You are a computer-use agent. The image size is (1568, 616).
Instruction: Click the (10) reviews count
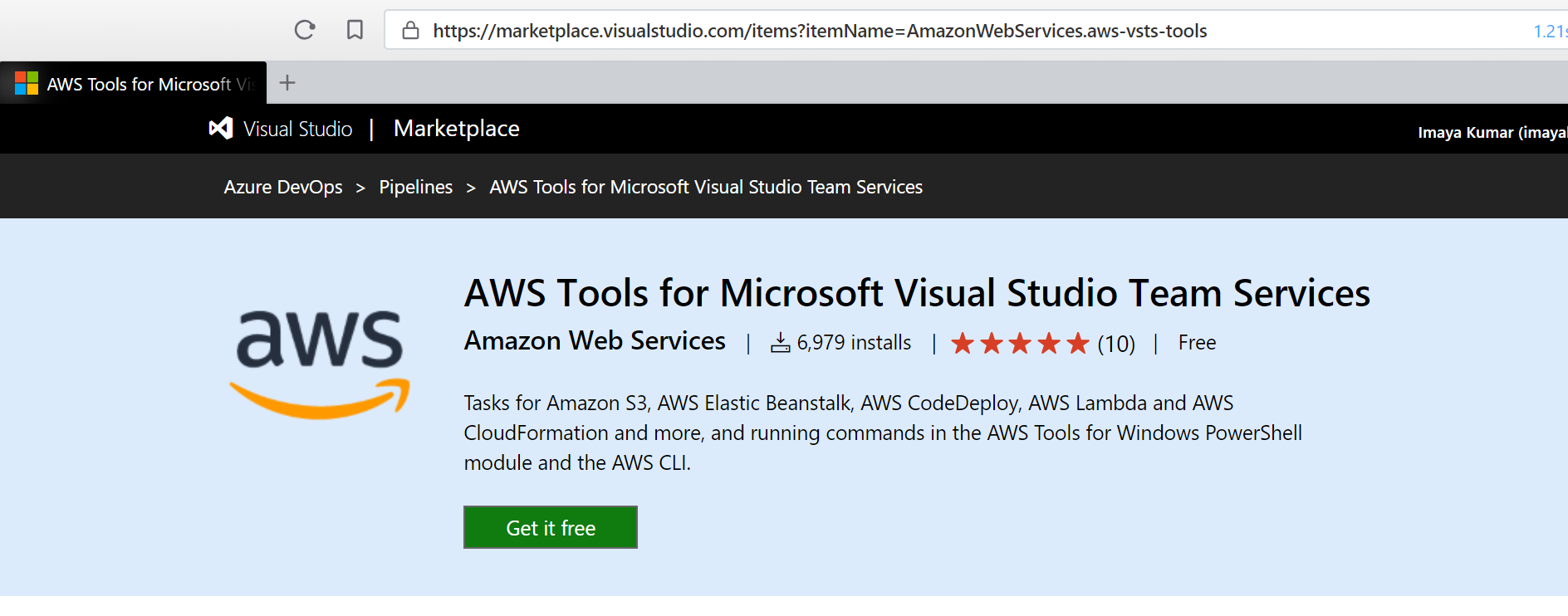1116,344
